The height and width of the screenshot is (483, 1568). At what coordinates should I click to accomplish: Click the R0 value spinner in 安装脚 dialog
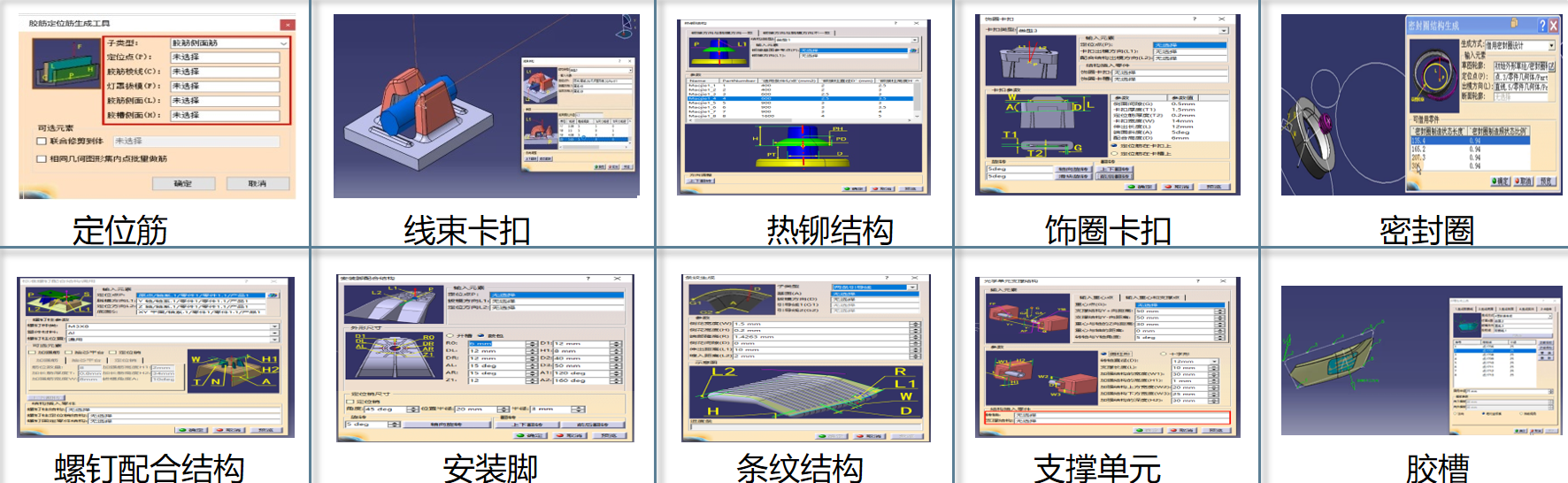pyautogui.click(x=531, y=343)
